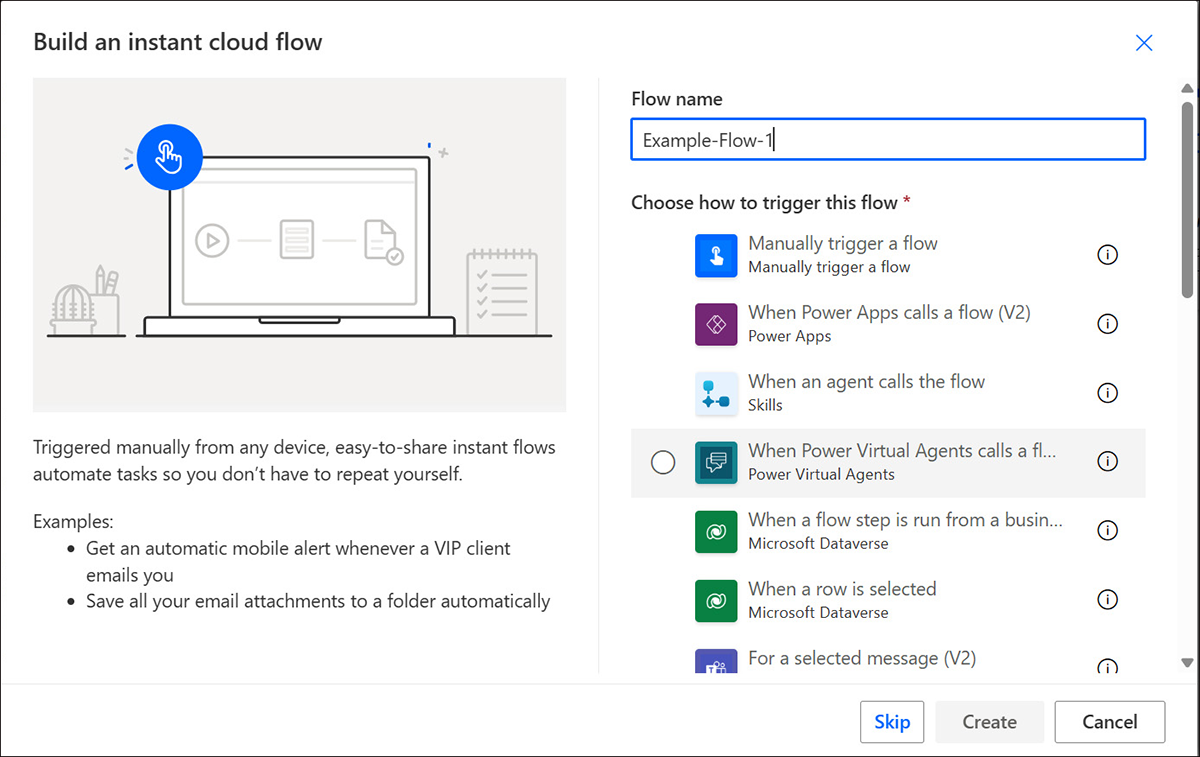Cancel the flow creation dialog
The width and height of the screenshot is (1200, 757).
(1109, 721)
